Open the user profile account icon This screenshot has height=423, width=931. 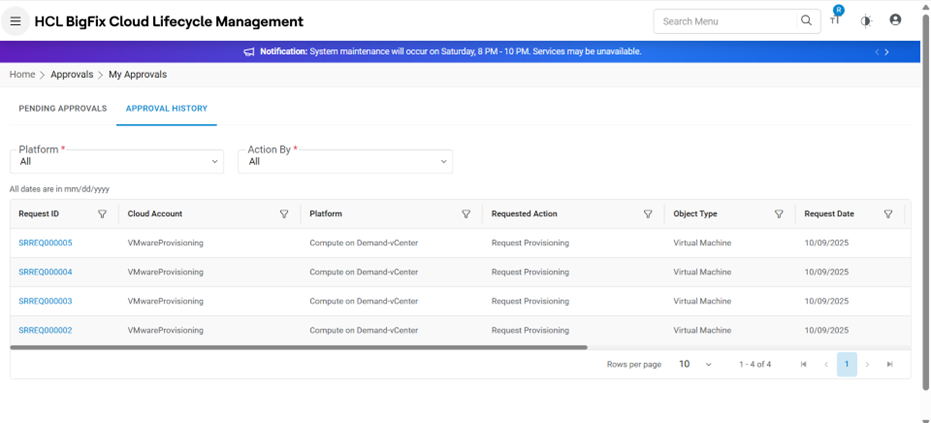pos(895,21)
